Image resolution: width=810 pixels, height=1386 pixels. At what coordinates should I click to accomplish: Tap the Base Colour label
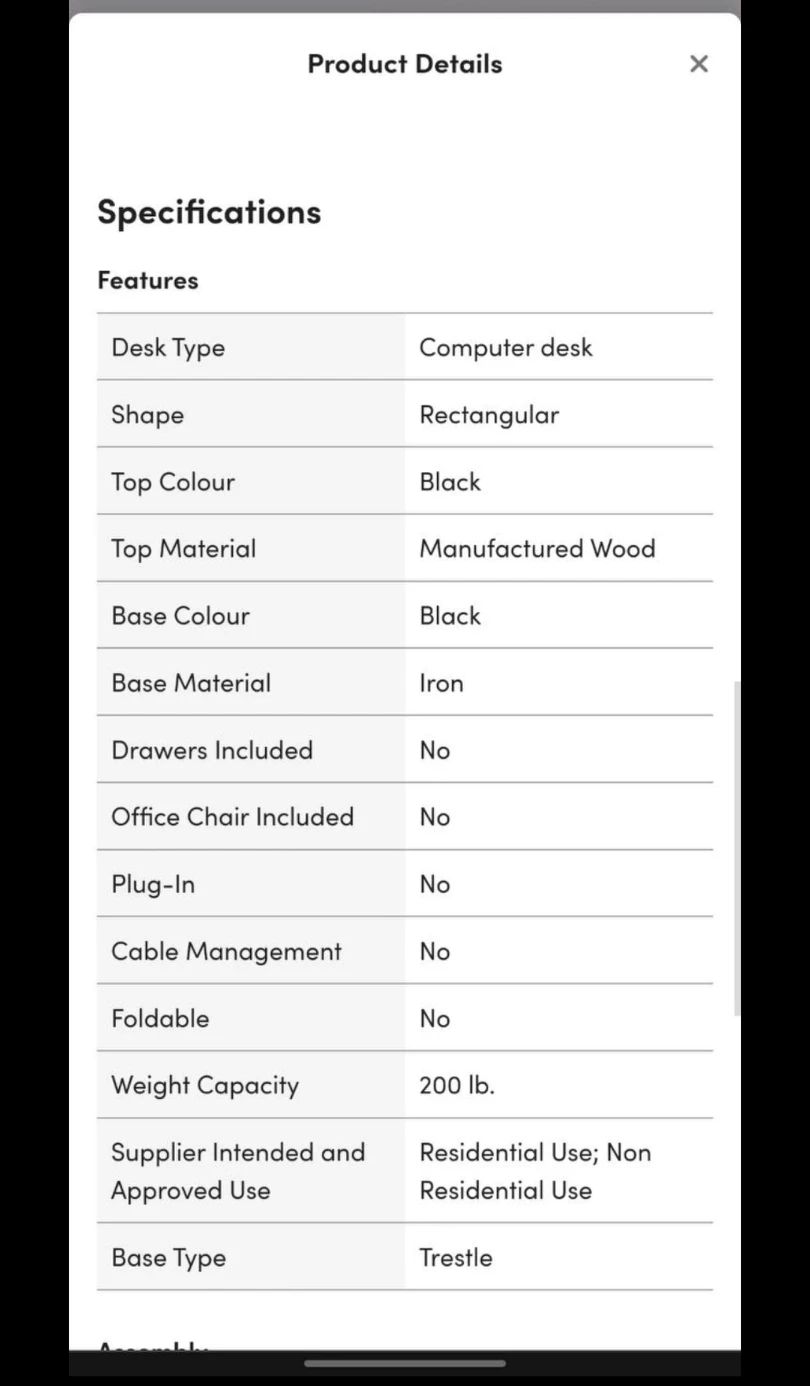[x=181, y=615]
